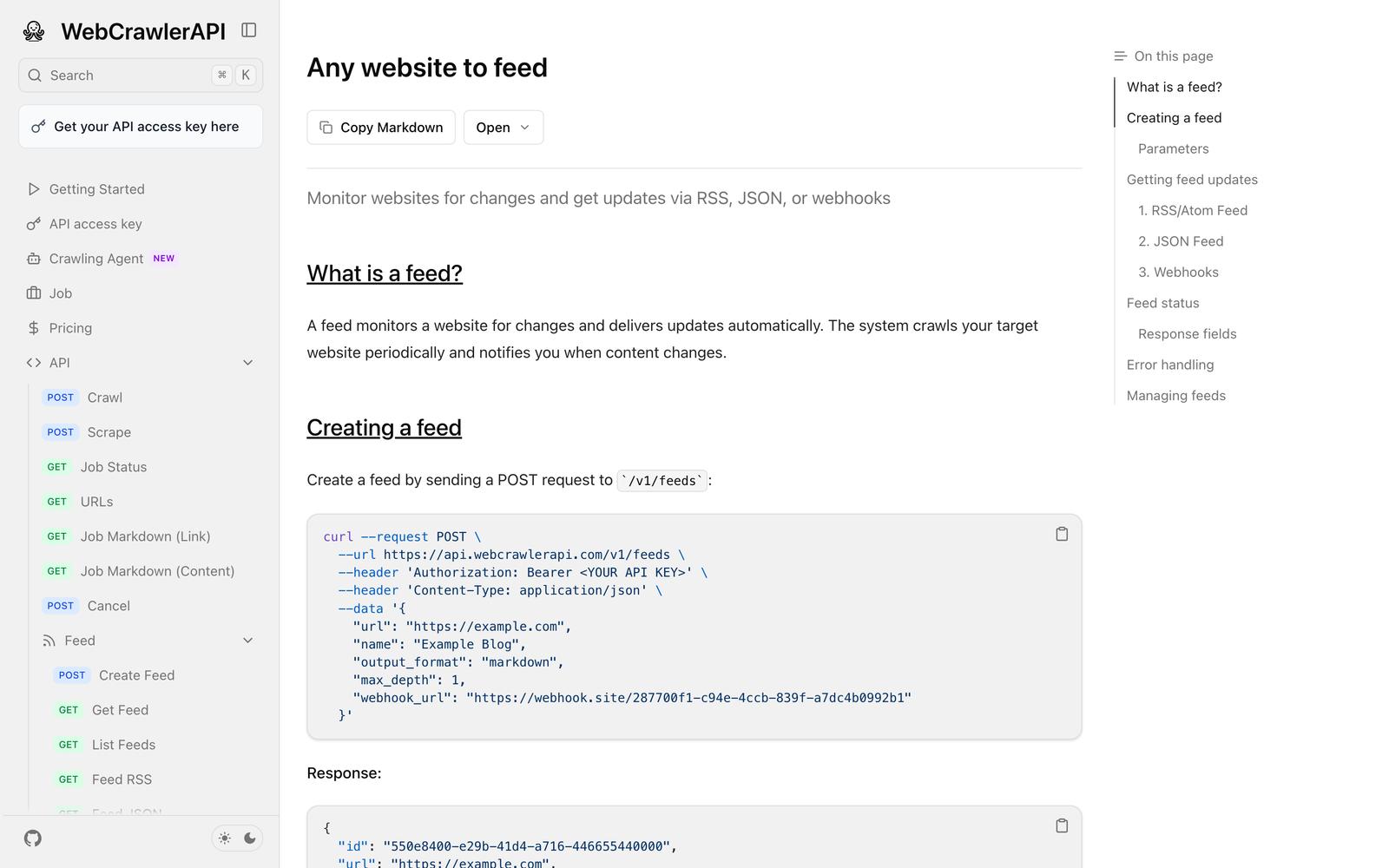Switch to light theme sun icon
This screenshot has height=868, width=1389.
coord(225,838)
